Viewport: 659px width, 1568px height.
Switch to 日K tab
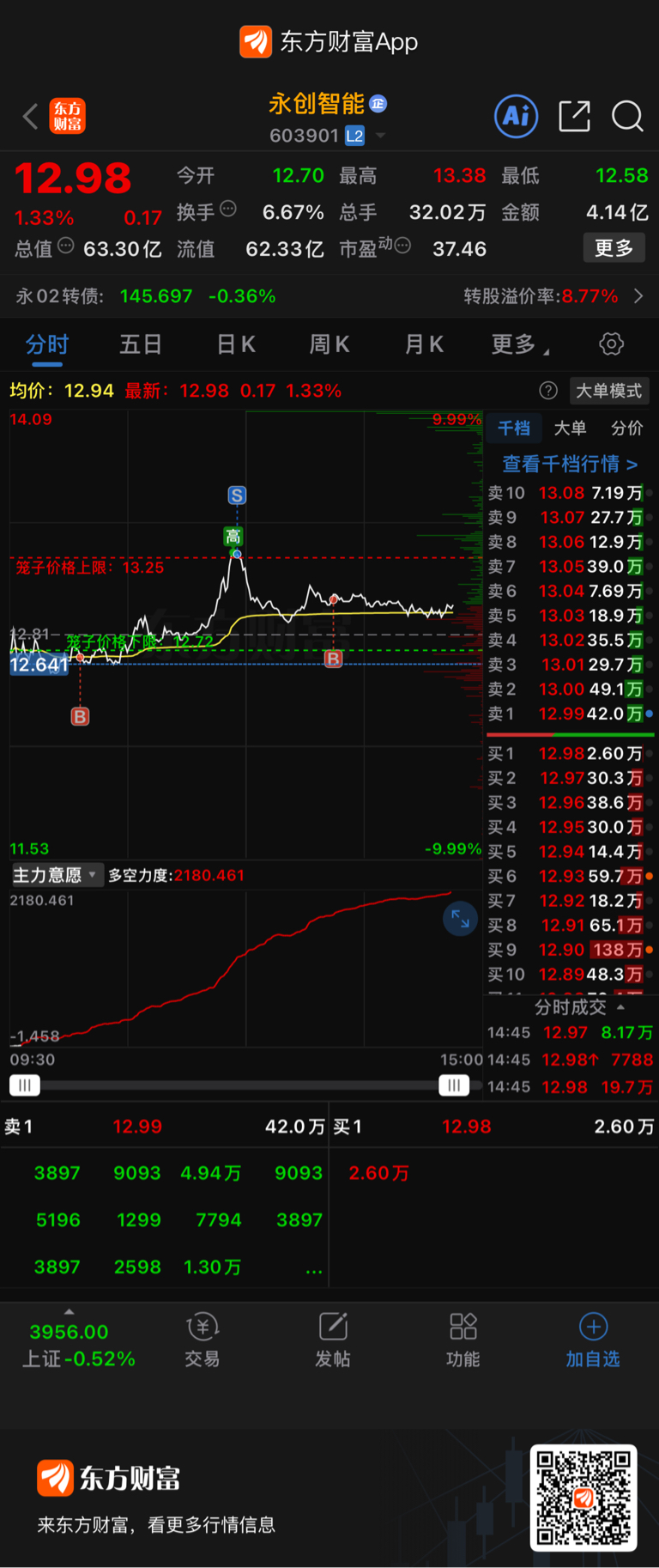(236, 344)
